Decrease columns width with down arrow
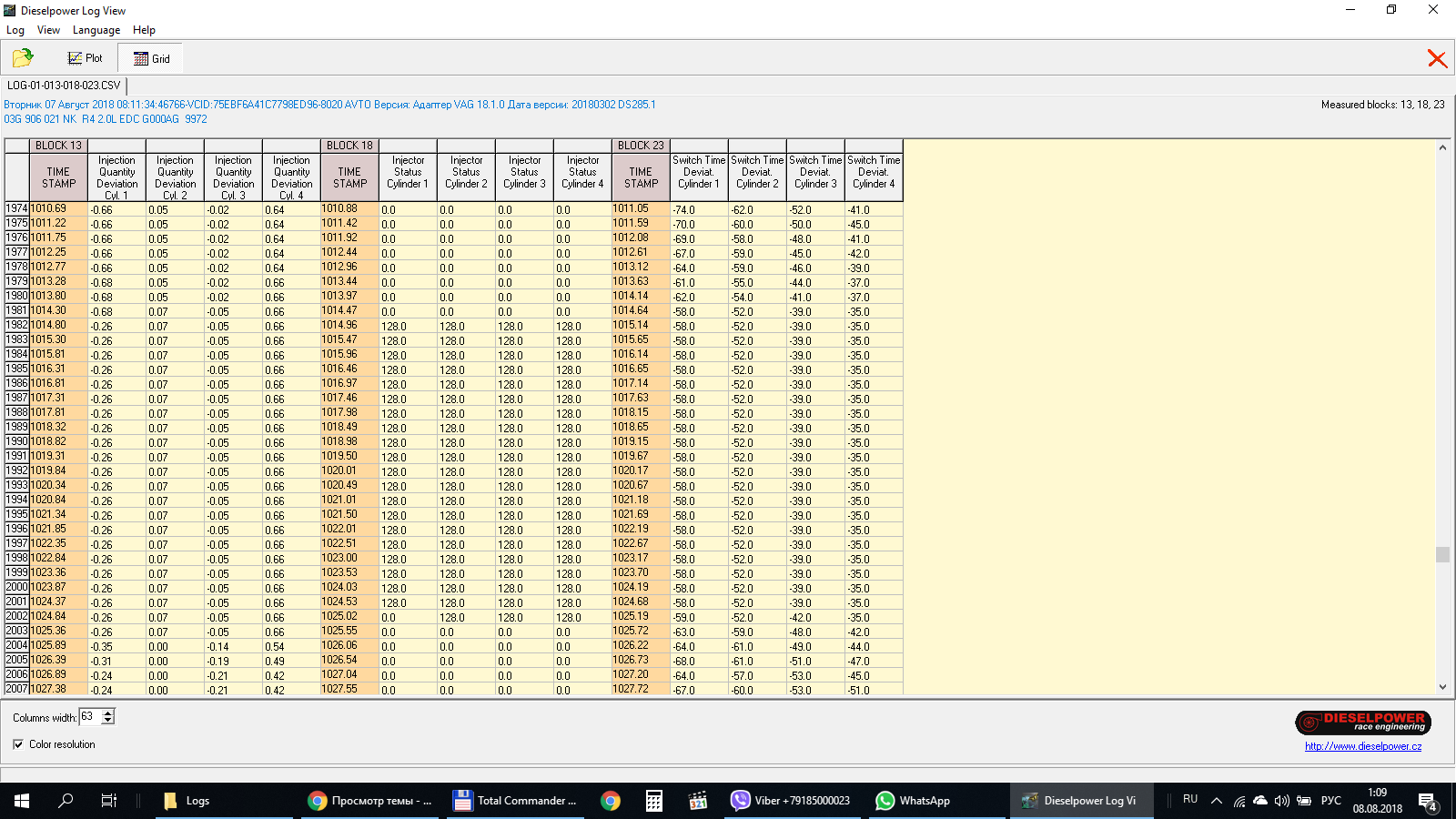 coord(108,721)
